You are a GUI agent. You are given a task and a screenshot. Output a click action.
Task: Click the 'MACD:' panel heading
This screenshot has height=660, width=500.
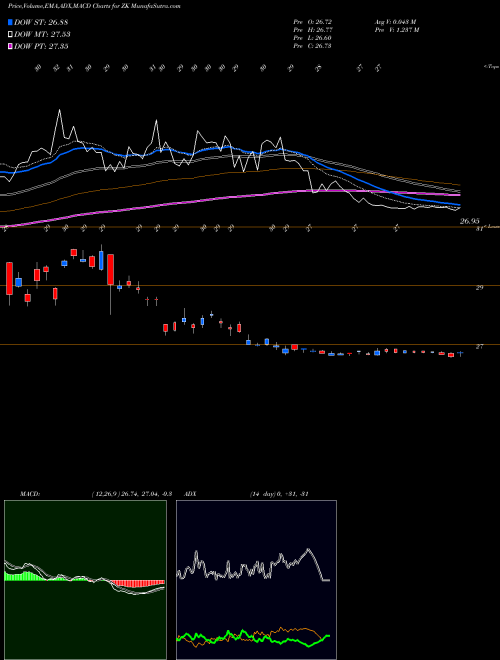click(x=29, y=494)
